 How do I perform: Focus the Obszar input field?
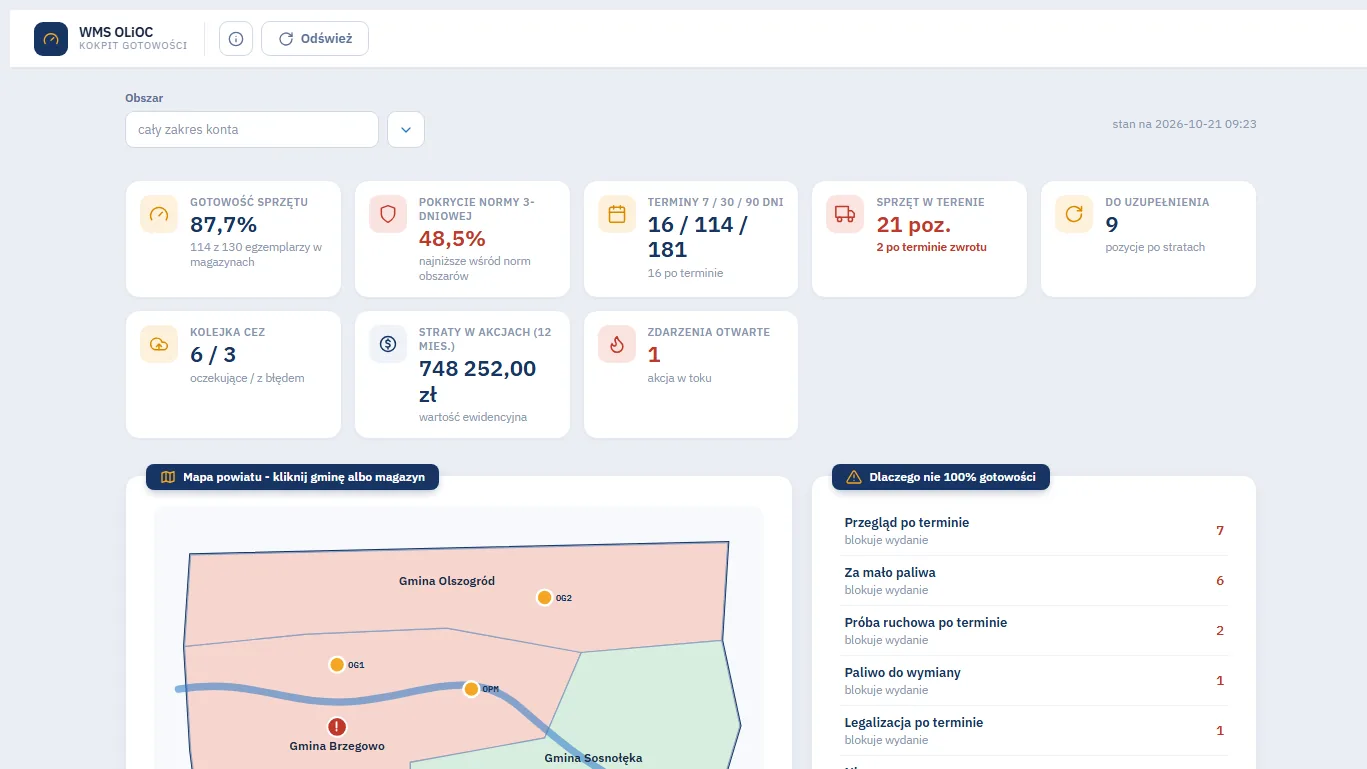click(x=252, y=129)
